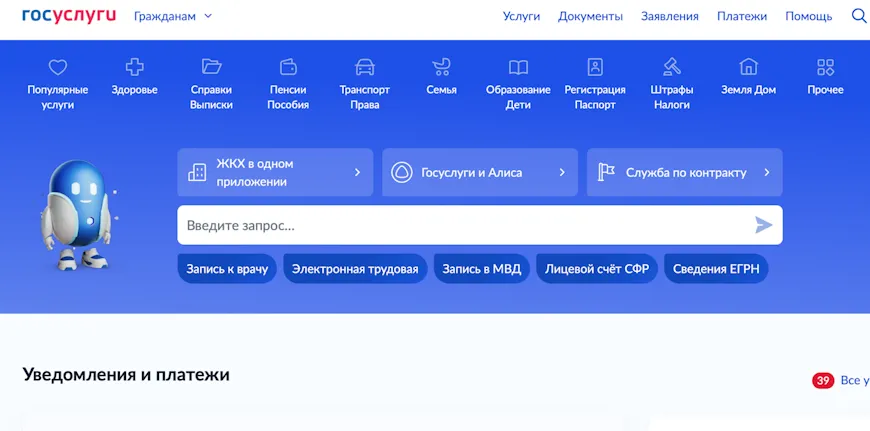870x431 pixels.
Task: Click the red 39 notifications badge
Action: point(823,381)
